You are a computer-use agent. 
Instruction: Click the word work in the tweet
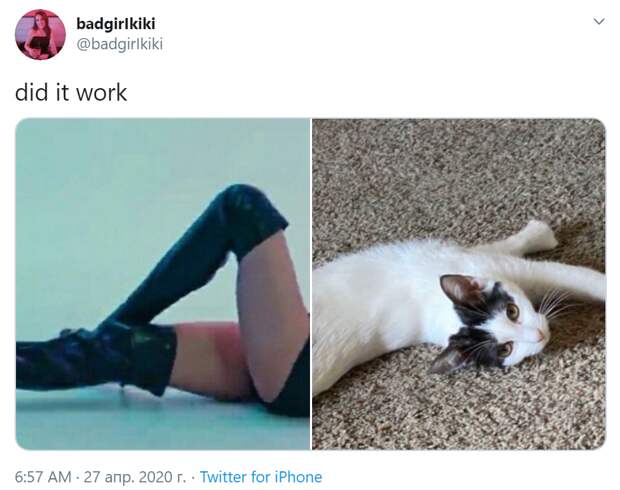(101, 93)
